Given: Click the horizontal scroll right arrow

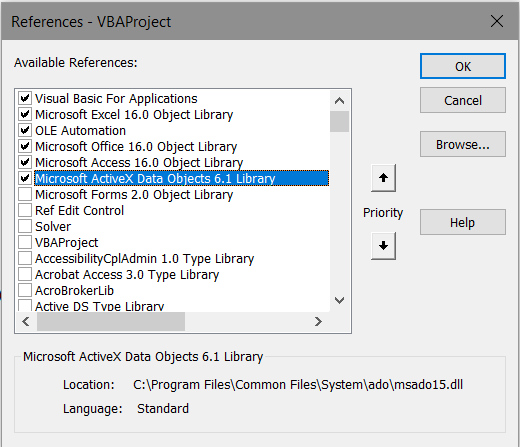Looking at the screenshot, I should (318, 322).
